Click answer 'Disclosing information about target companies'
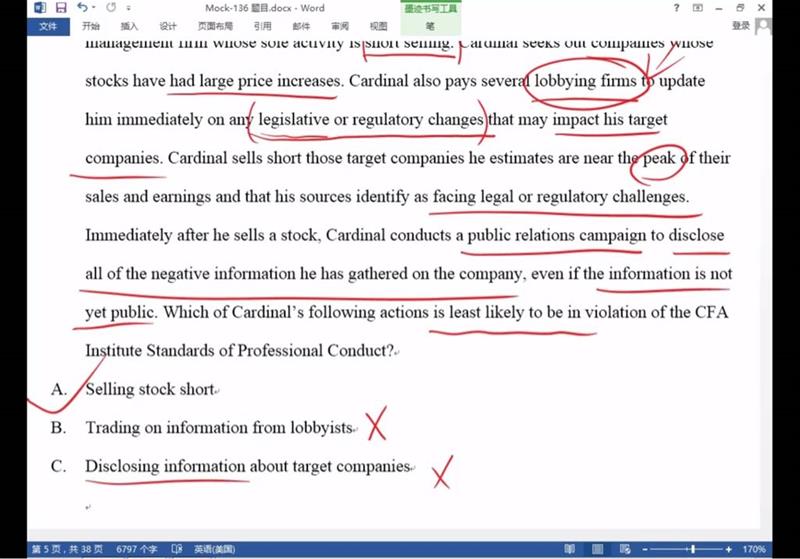Viewport: 800px width, 559px height. (248, 466)
